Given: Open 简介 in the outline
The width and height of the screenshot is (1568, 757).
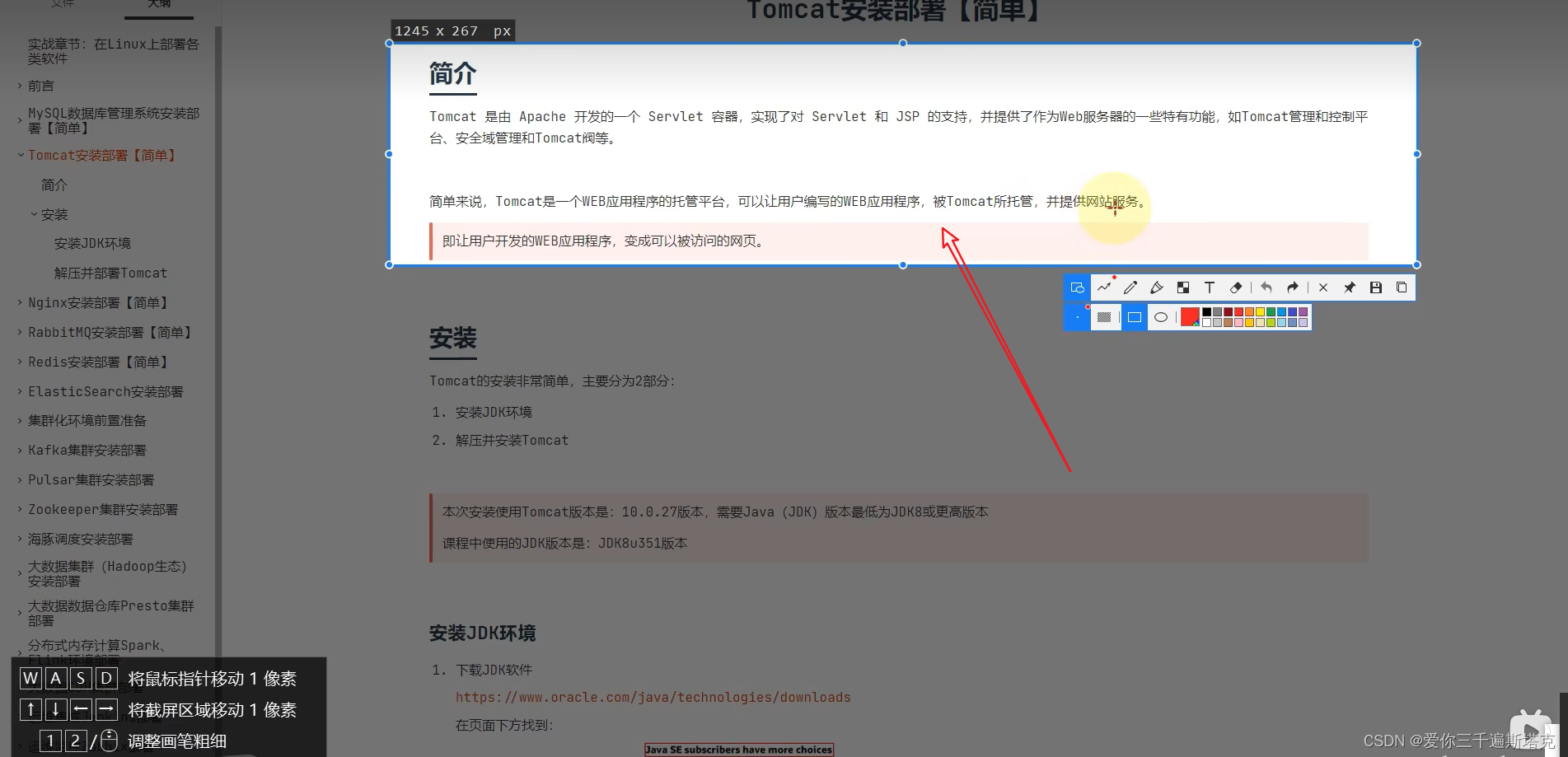Looking at the screenshot, I should 54,185.
